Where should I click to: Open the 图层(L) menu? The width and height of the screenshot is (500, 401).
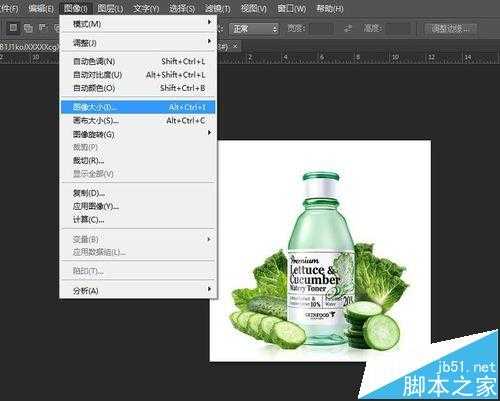click(110, 8)
